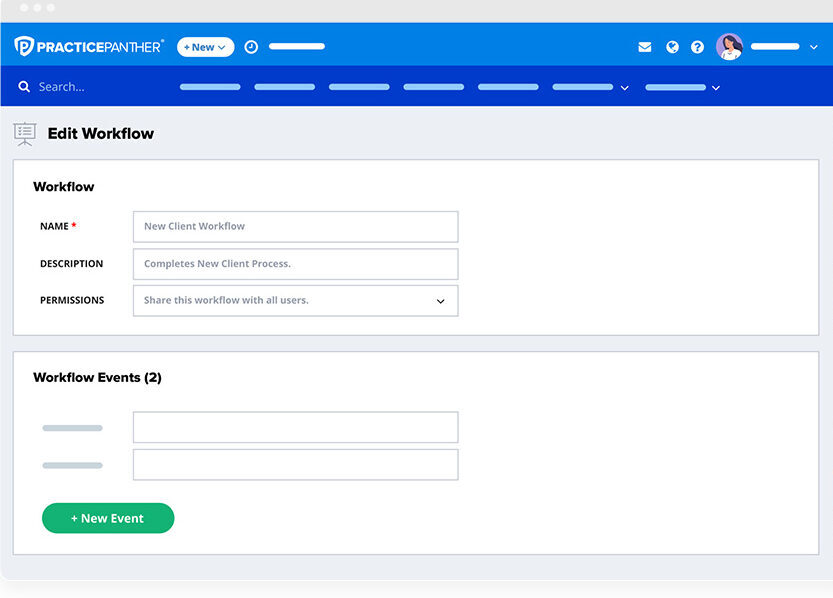Open the mail envelope icon
833x598 pixels.
(644, 46)
